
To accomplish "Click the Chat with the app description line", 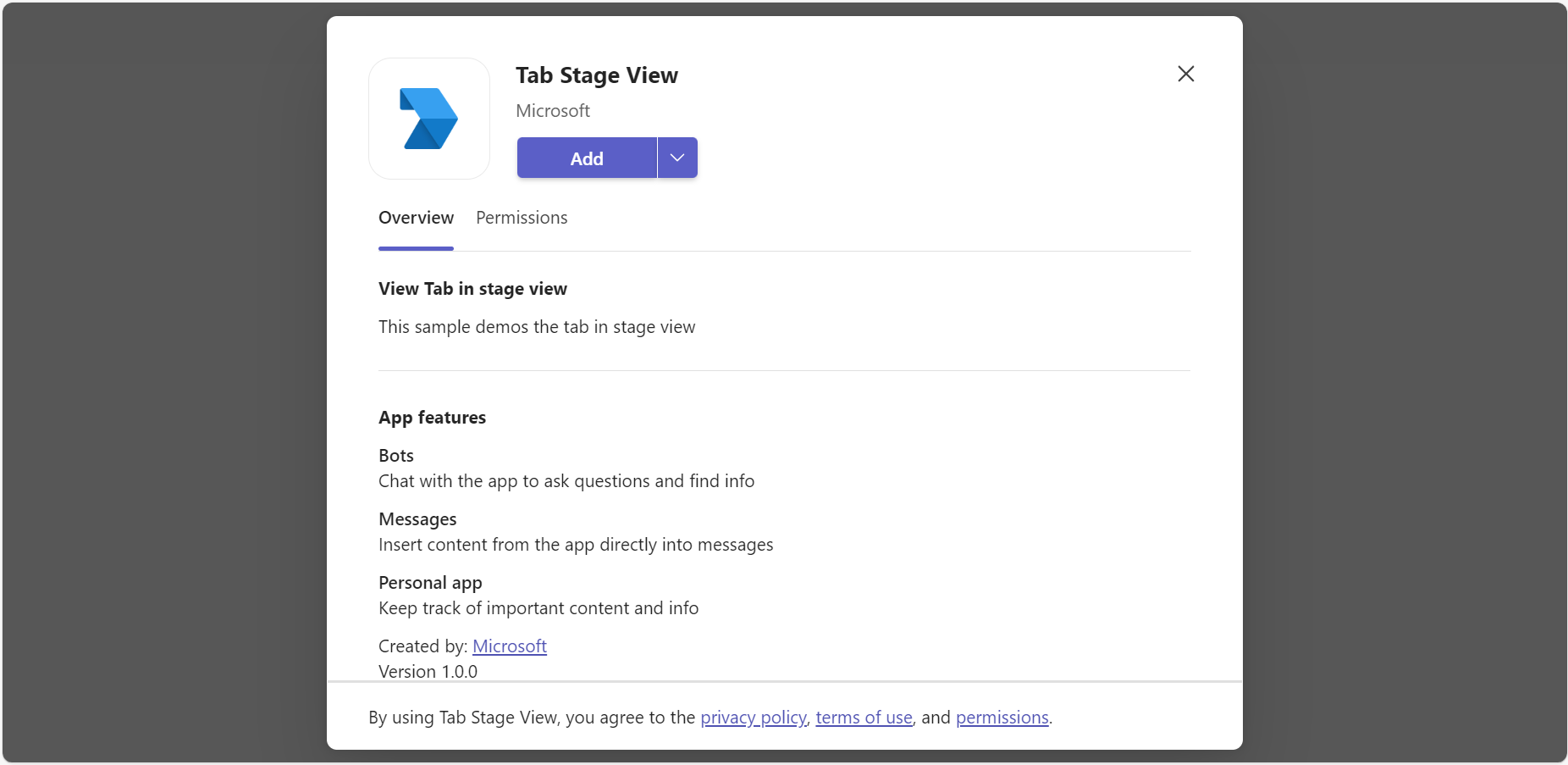I will [566, 481].
